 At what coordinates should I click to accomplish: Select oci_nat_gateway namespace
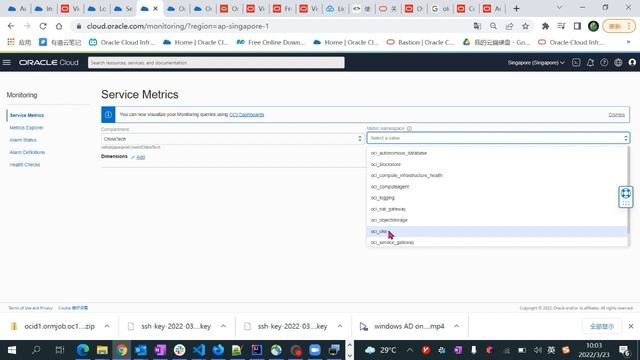(x=497, y=209)
